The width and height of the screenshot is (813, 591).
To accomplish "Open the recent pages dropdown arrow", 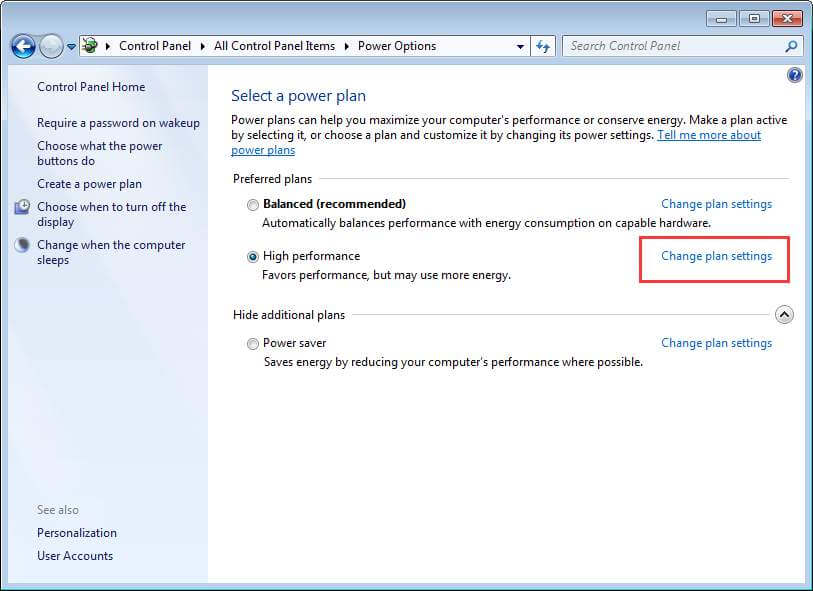I will (x=71, y=47).
